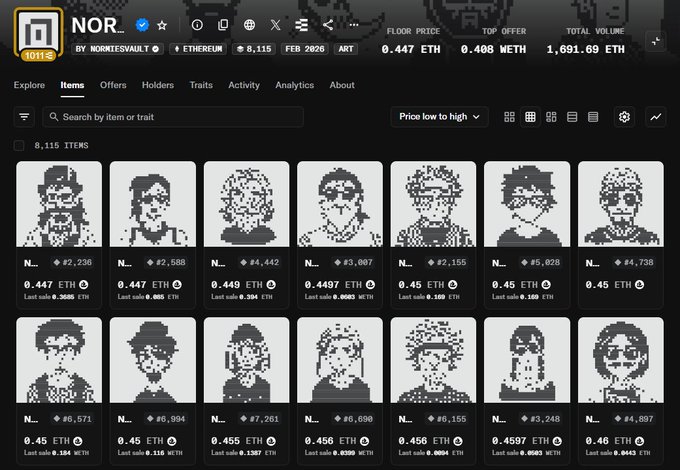Open the Holders tab
The height and width of the screenshot is (470, 680).
pos(158,85)
